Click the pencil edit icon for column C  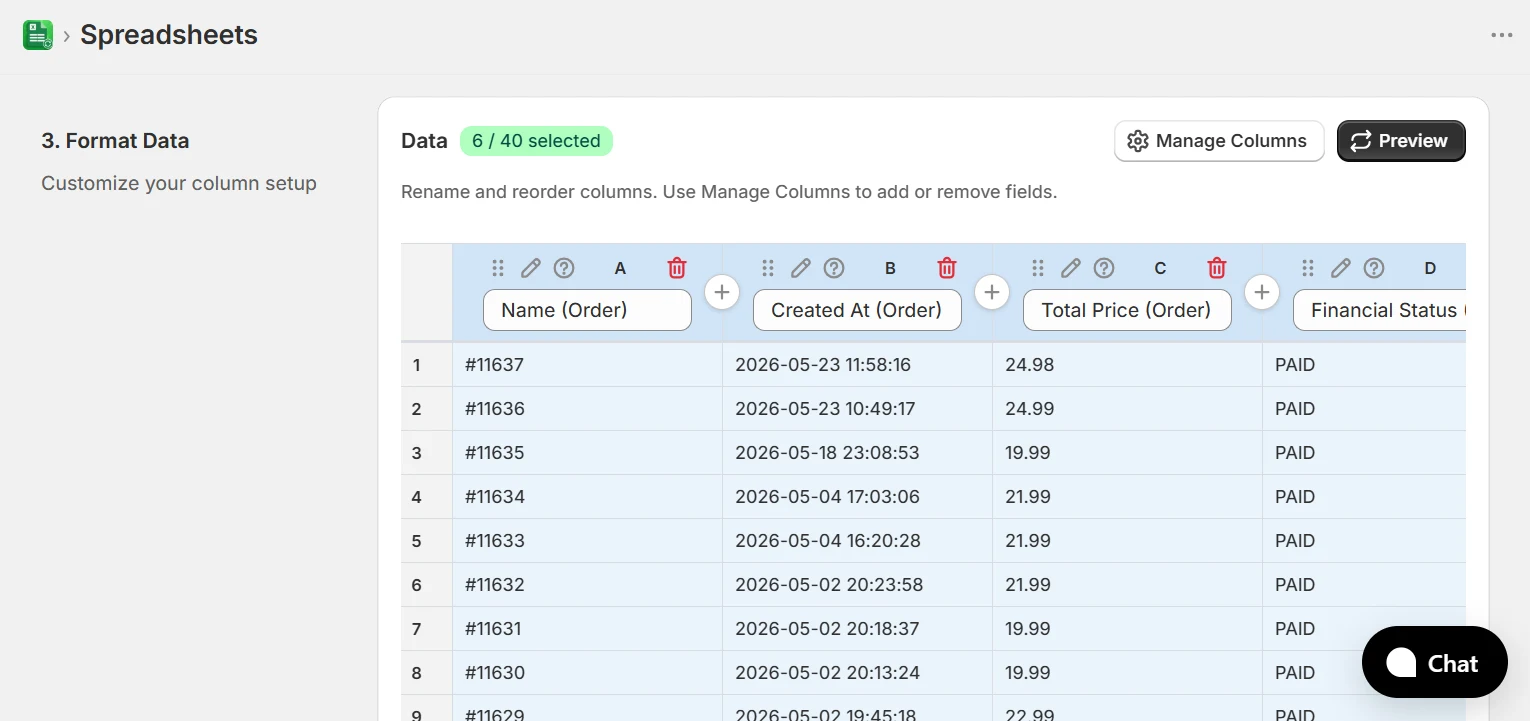pos(1071,268)
